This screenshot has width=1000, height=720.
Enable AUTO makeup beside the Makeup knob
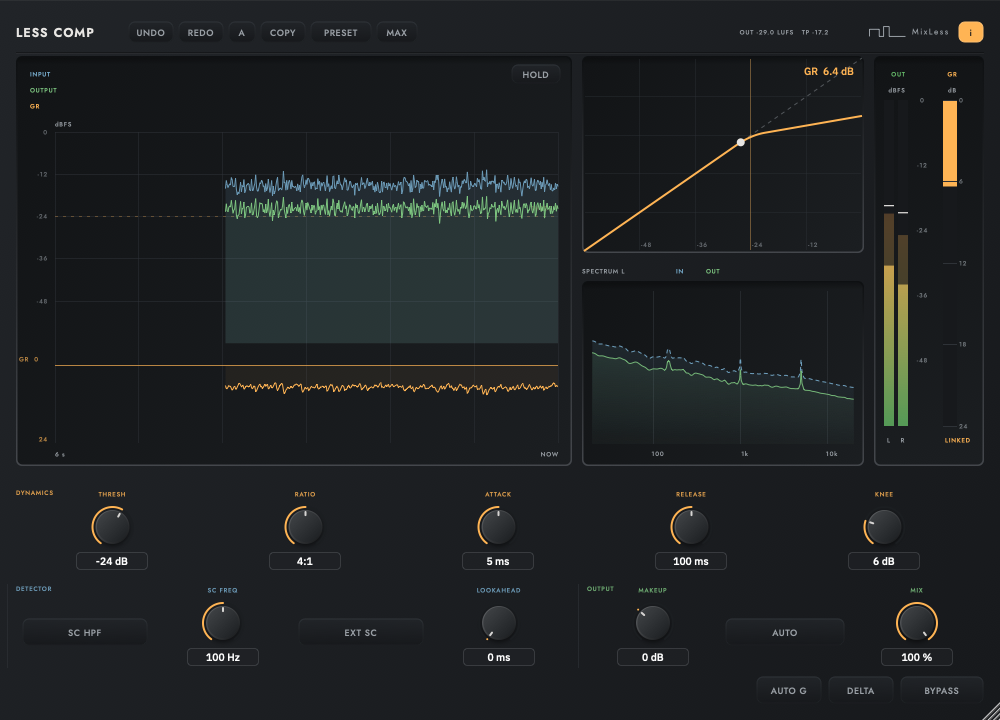click(784, 633)
